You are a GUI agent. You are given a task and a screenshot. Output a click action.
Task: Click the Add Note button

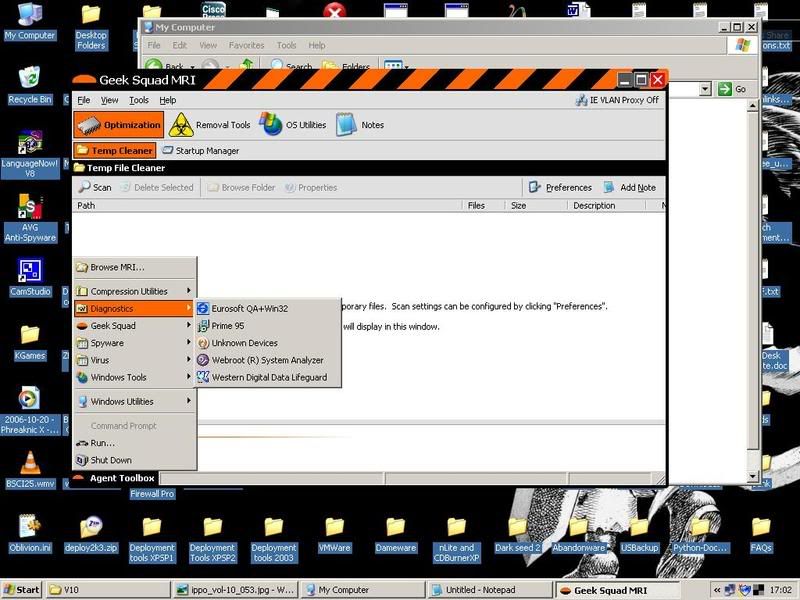[x=629, y=187]
